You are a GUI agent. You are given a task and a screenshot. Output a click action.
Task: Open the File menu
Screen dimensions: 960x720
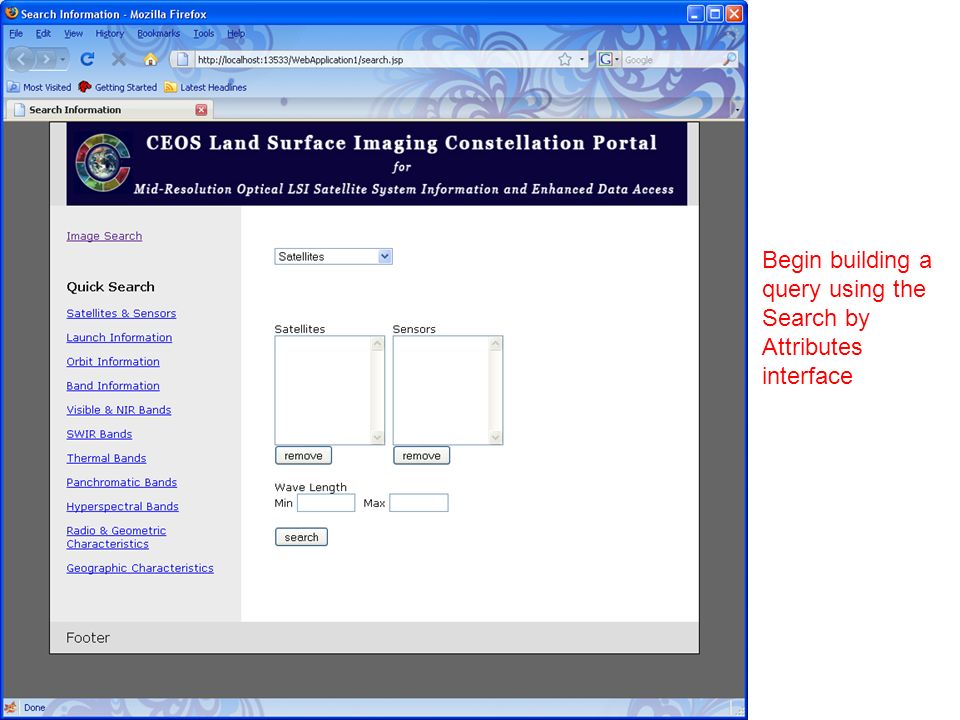[16, 34]
